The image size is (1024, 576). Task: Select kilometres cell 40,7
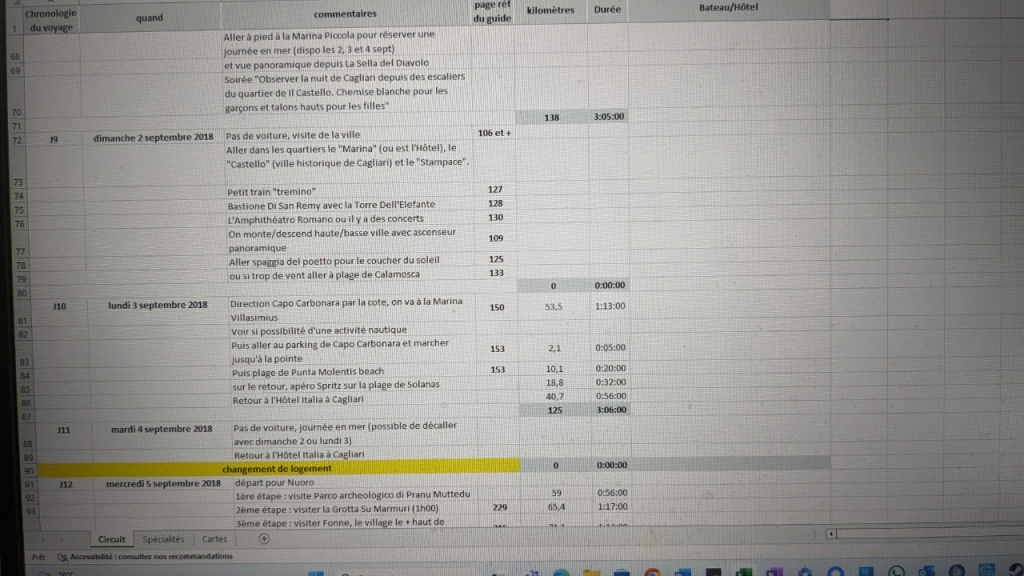555,396
